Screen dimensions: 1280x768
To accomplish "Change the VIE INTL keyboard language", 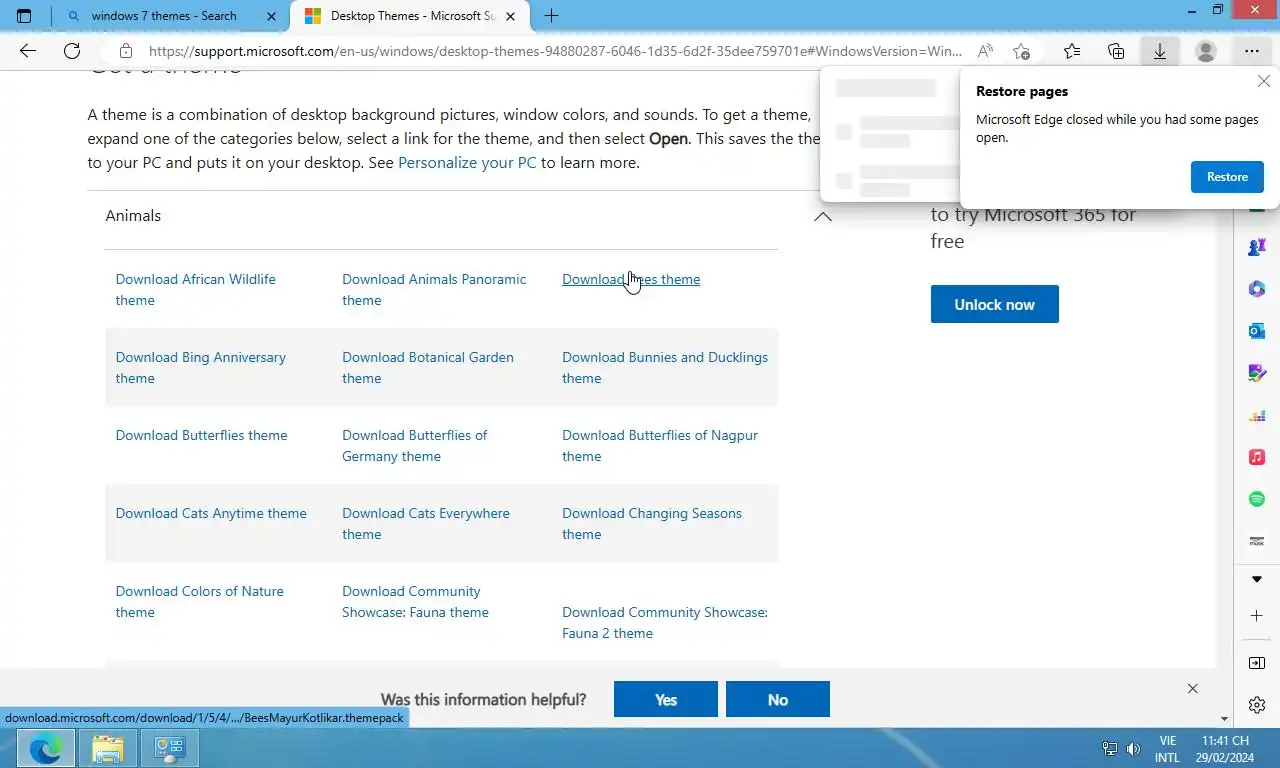I will (x=1167, y=749).
